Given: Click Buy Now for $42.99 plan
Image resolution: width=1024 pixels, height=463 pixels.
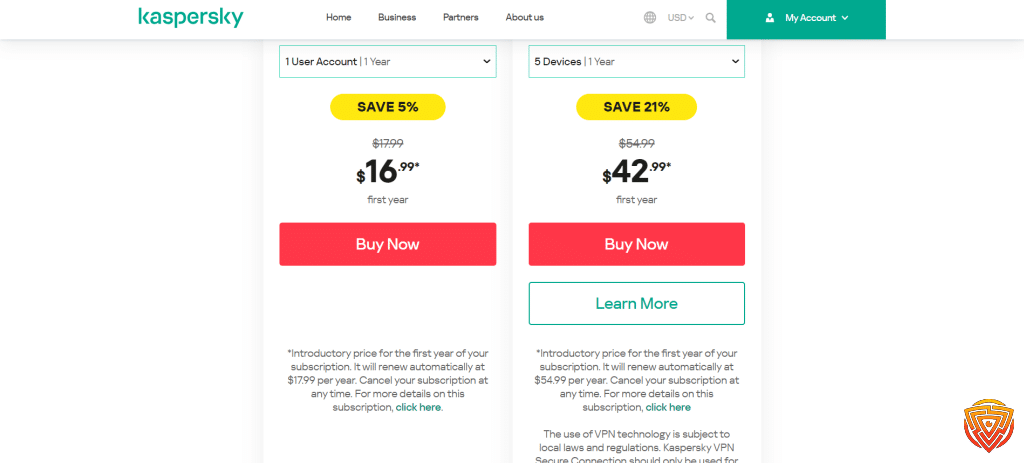Looking at the screenshot, I should (x=637, y=244).
